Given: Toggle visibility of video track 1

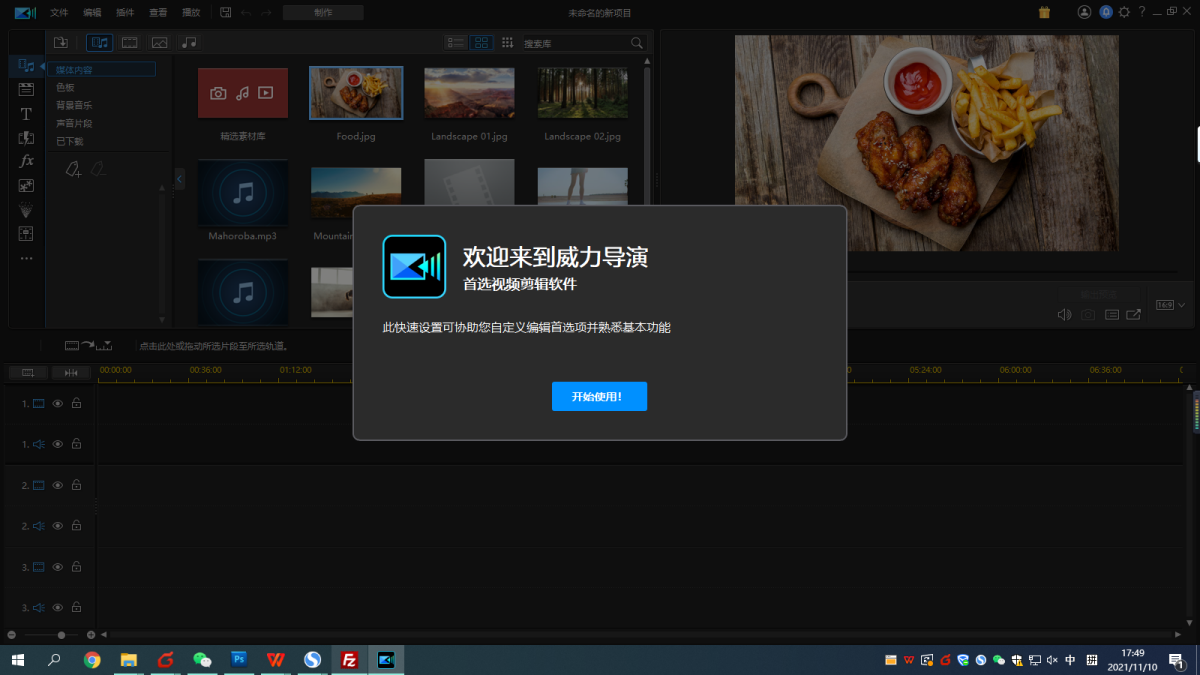Looking at the screenshot, I should tap(58, 404).
